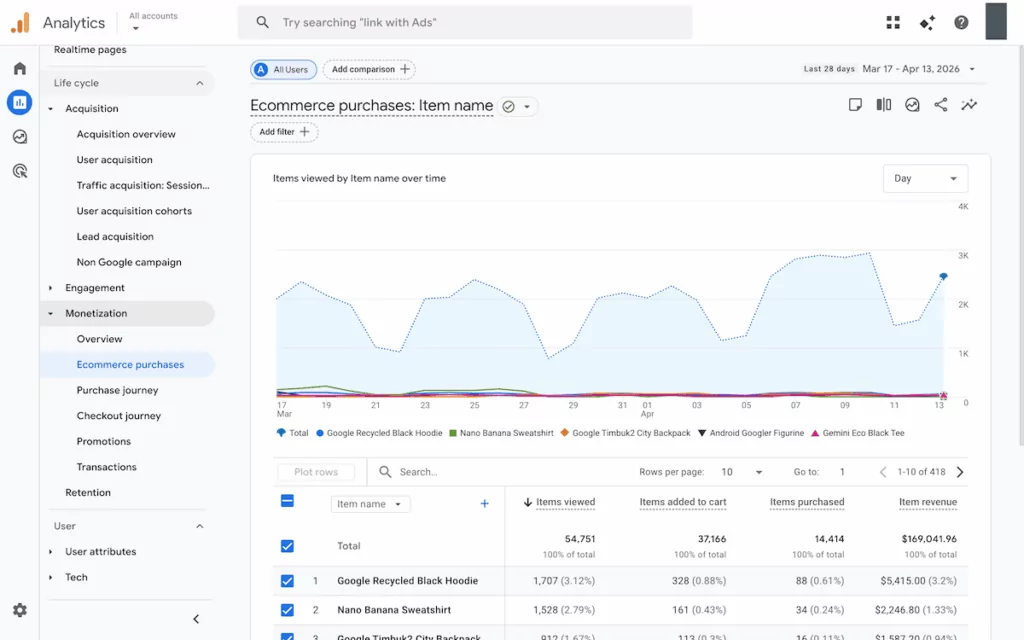The image size is (1024, 640).
Task: Click the page vertical scrollbar
Action: pyautogui.click(x=1020, y=246)
